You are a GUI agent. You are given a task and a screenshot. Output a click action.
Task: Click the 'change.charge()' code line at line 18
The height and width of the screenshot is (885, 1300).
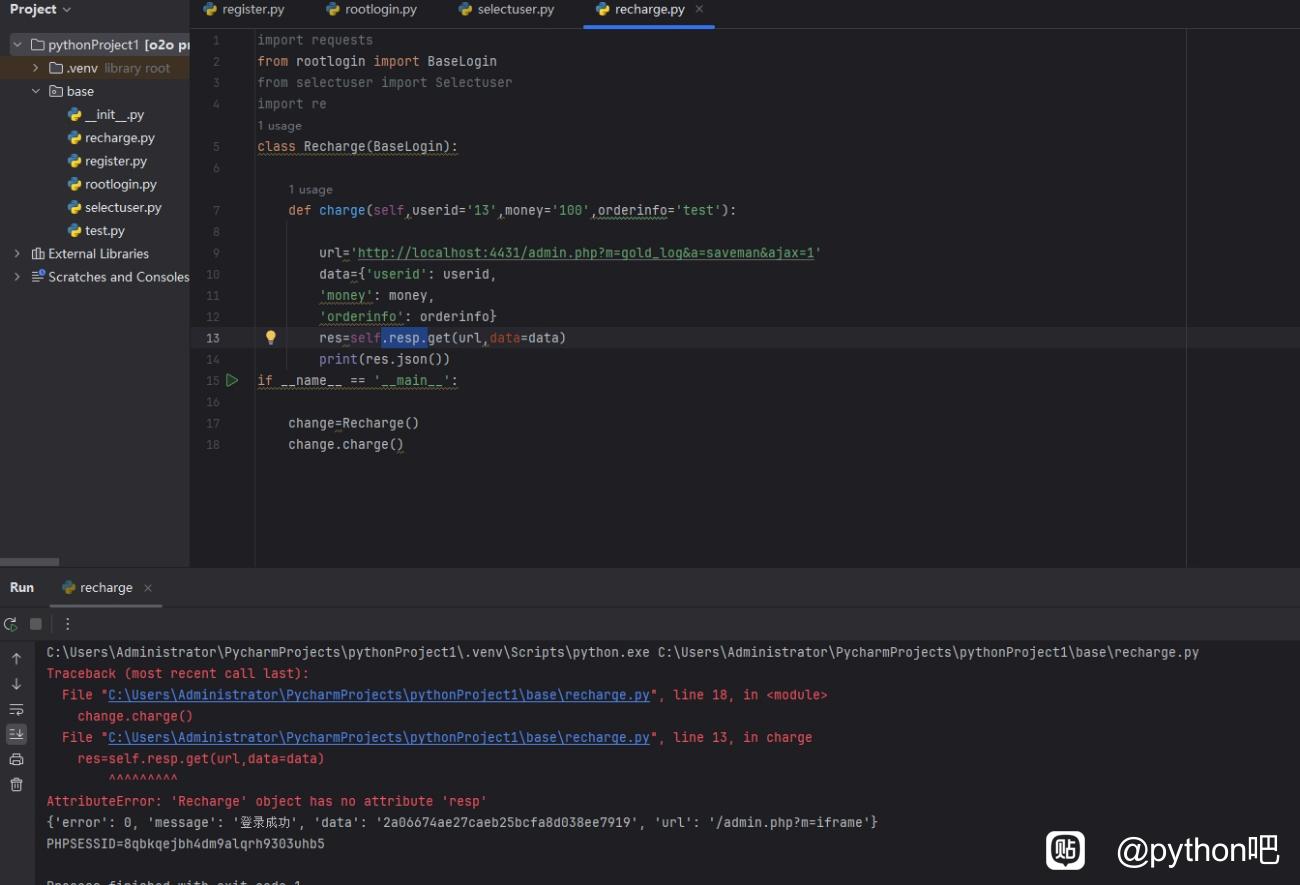[x=346, y=445]
